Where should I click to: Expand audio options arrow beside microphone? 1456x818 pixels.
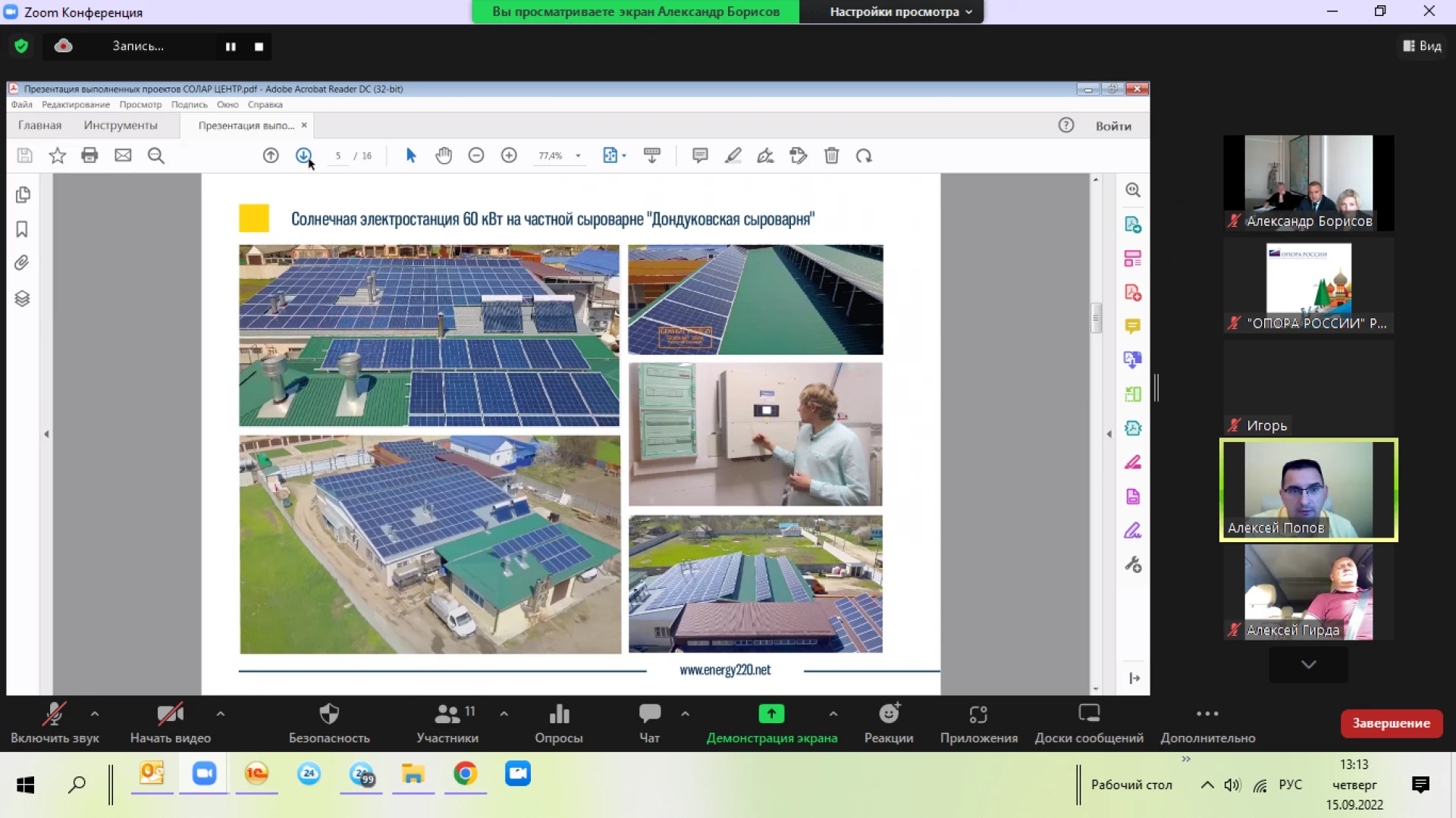pyautogui.click(x=95, y=713)
